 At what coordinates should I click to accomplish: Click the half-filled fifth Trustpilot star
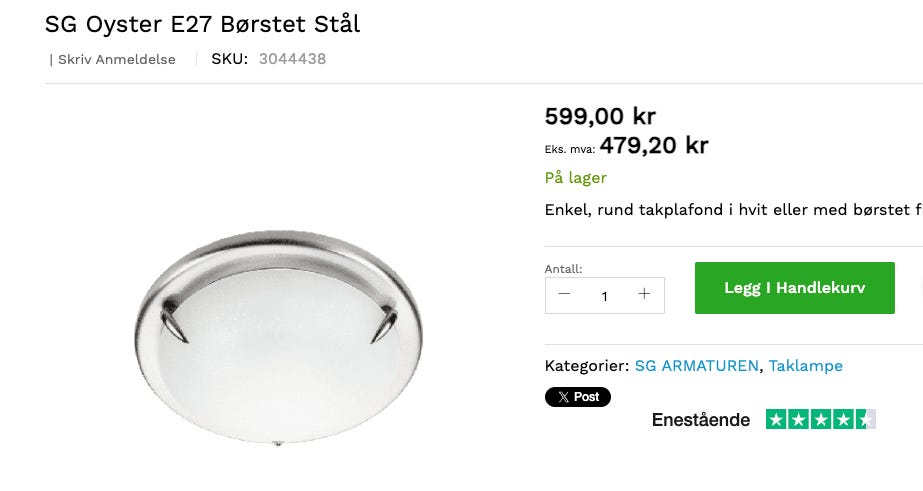[865, 420]
